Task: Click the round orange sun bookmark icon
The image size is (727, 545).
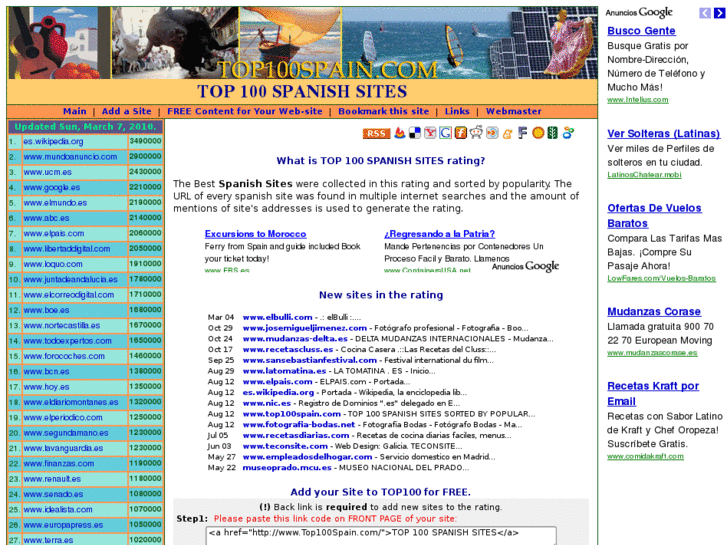Action: (x=538, y=133)
